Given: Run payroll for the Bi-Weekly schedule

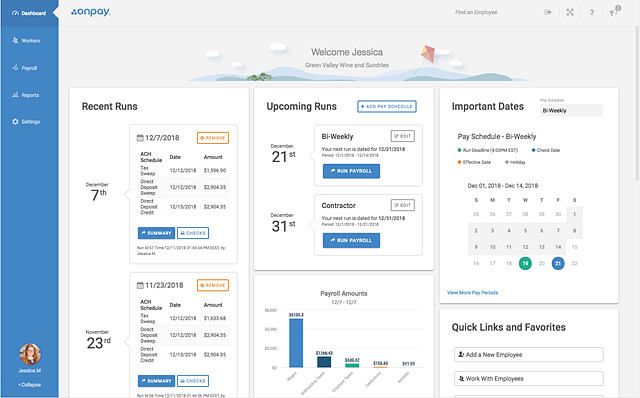Looking at the screenshot, I should tap(351, 171).
